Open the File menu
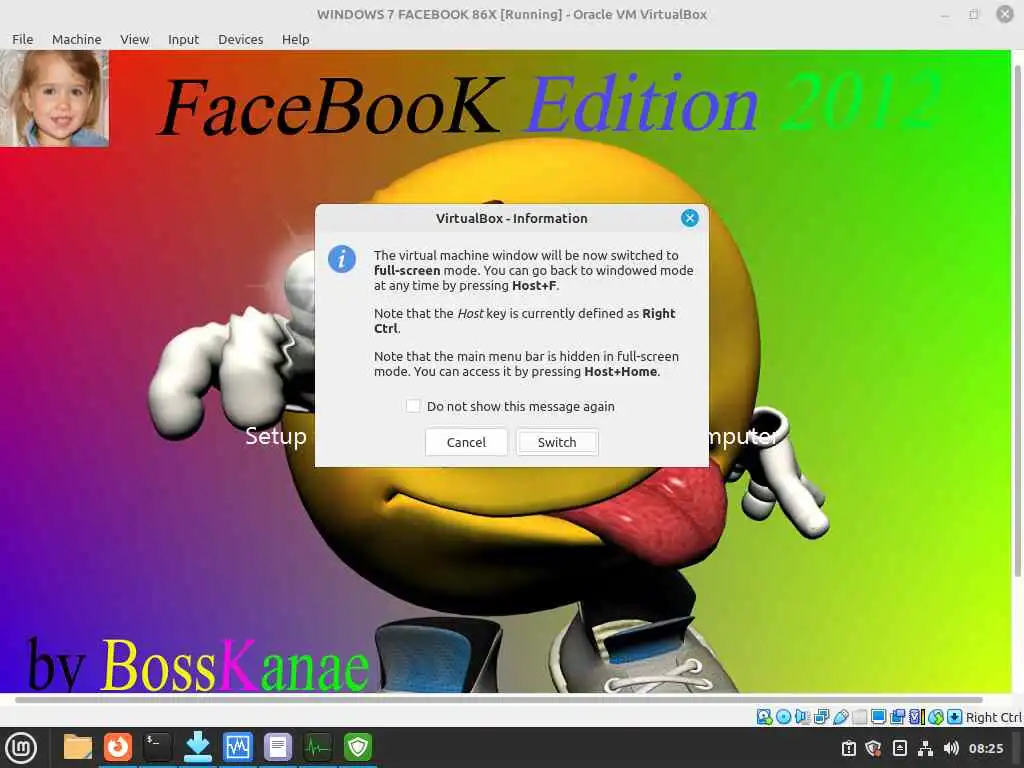 (x=22, y=39)
